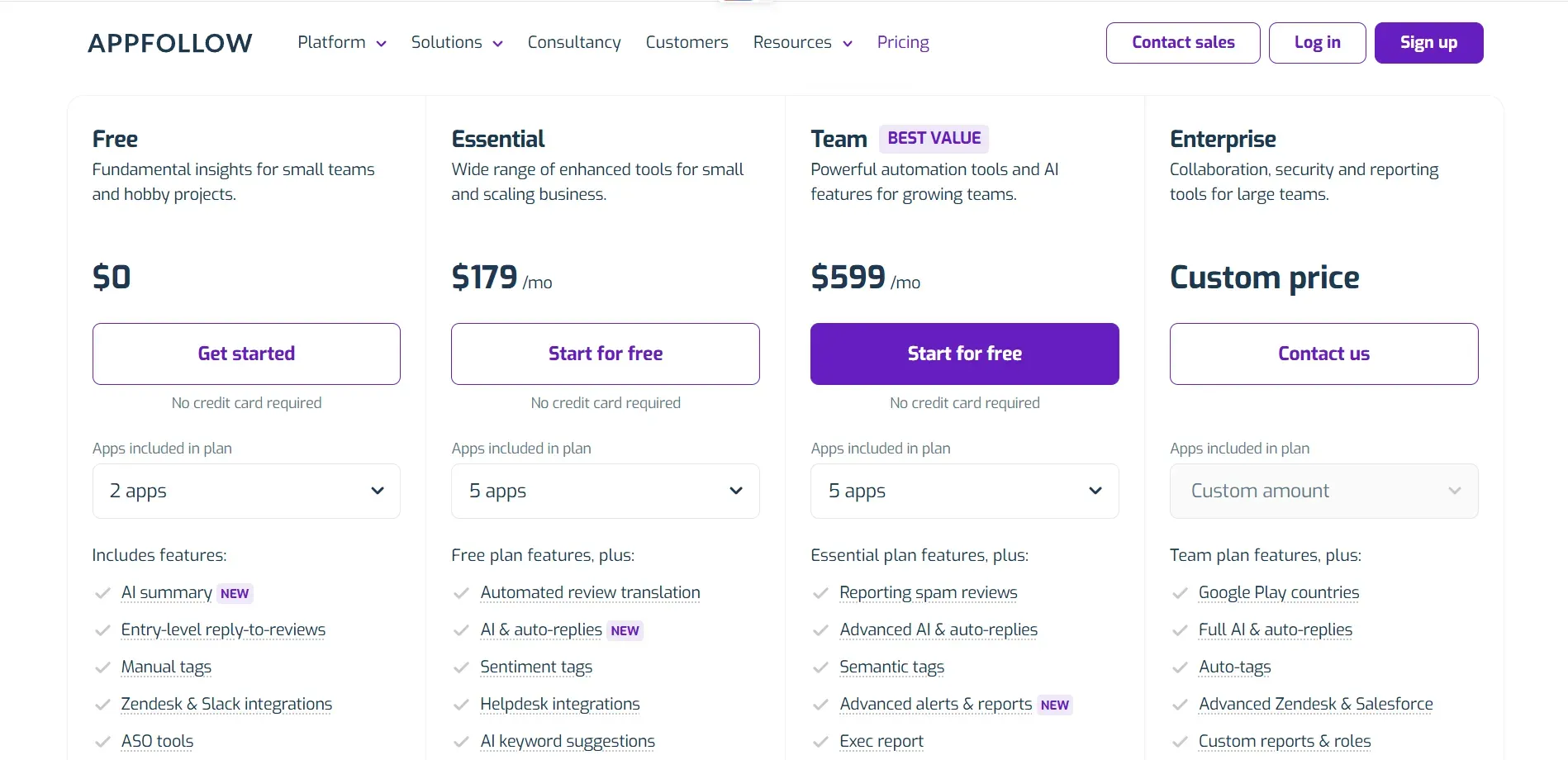Screen dimensions: 1568x760
Task: Click the Sign up button
Action: tap(1428, 43)
